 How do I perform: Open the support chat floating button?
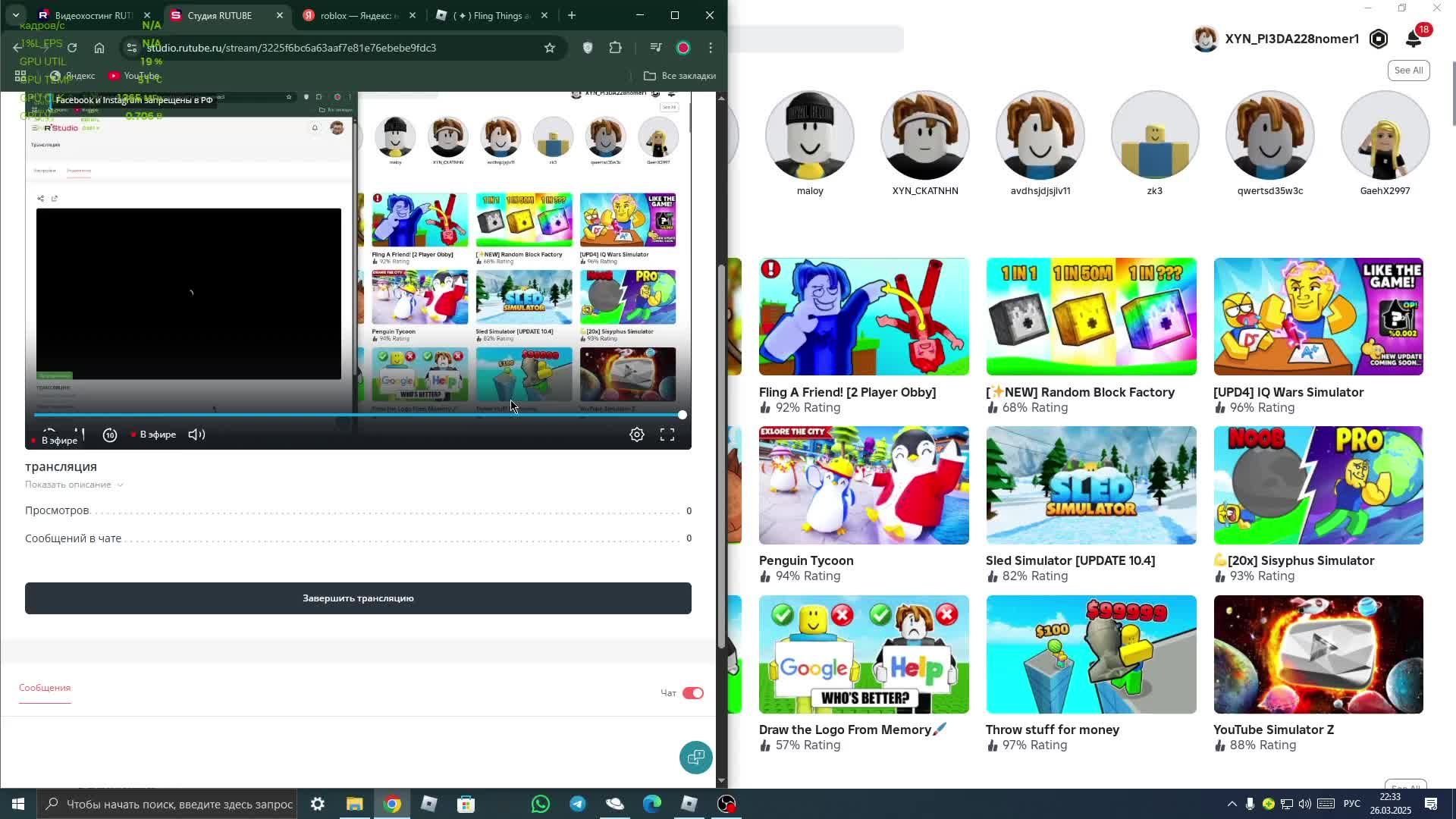695,757
